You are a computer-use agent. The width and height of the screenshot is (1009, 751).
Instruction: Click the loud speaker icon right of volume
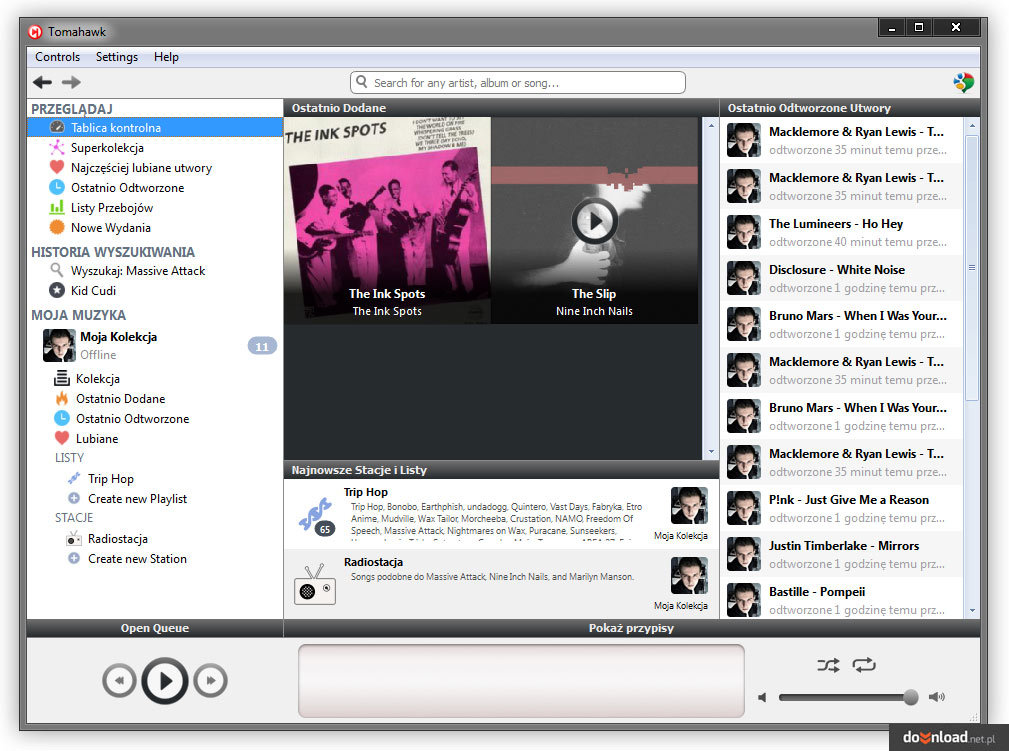tap(937, 697)
